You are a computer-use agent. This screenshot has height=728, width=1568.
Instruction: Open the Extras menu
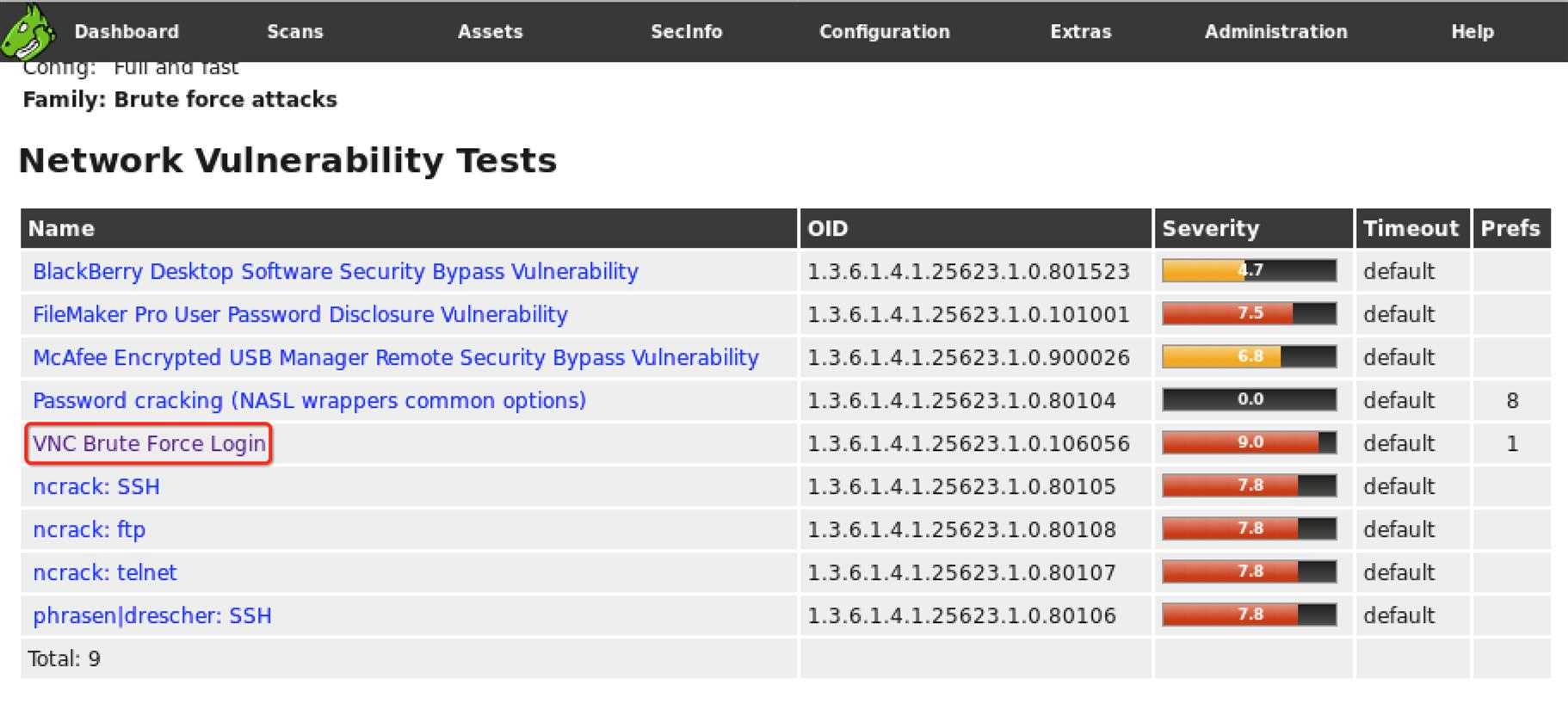pyautogui.click(x=1080, y=32)
